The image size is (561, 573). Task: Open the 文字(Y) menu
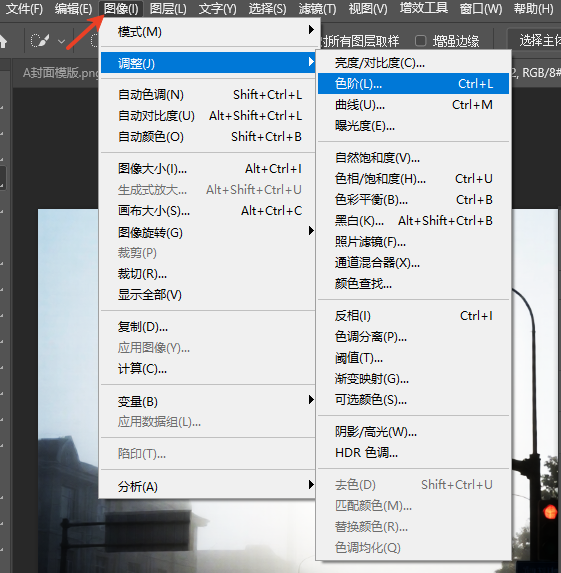217,8
